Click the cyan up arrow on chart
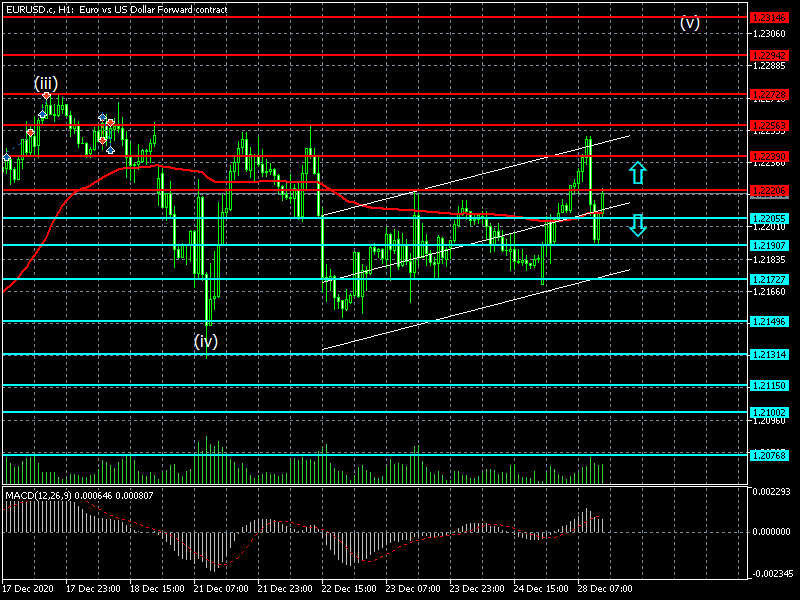 click(638, 173)
